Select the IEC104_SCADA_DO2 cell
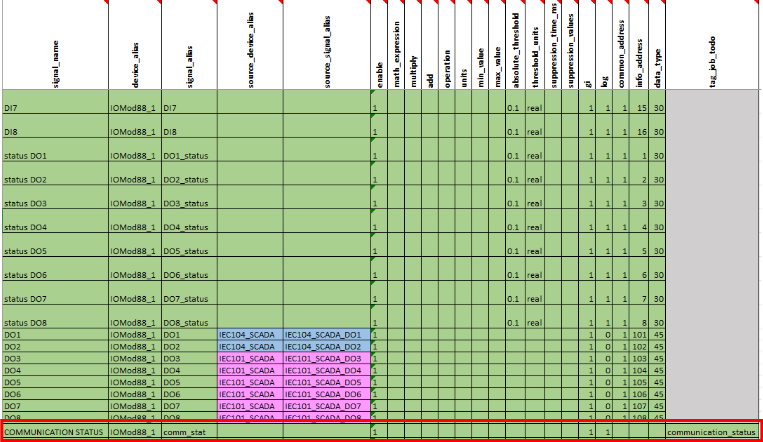This screenshot has width=763, height=442. click(327, 347)
